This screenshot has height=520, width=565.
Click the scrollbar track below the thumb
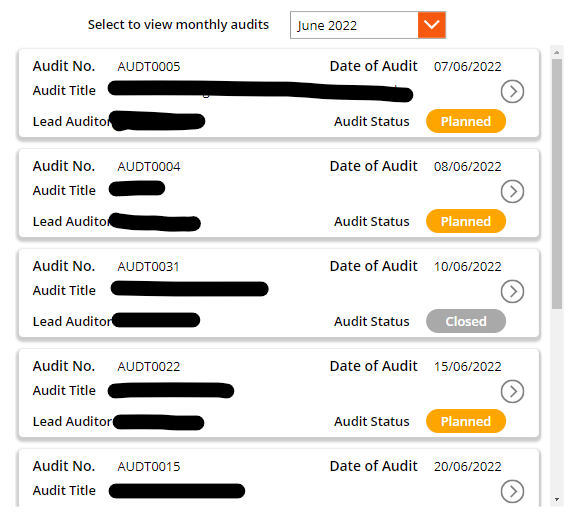[557, 401]
